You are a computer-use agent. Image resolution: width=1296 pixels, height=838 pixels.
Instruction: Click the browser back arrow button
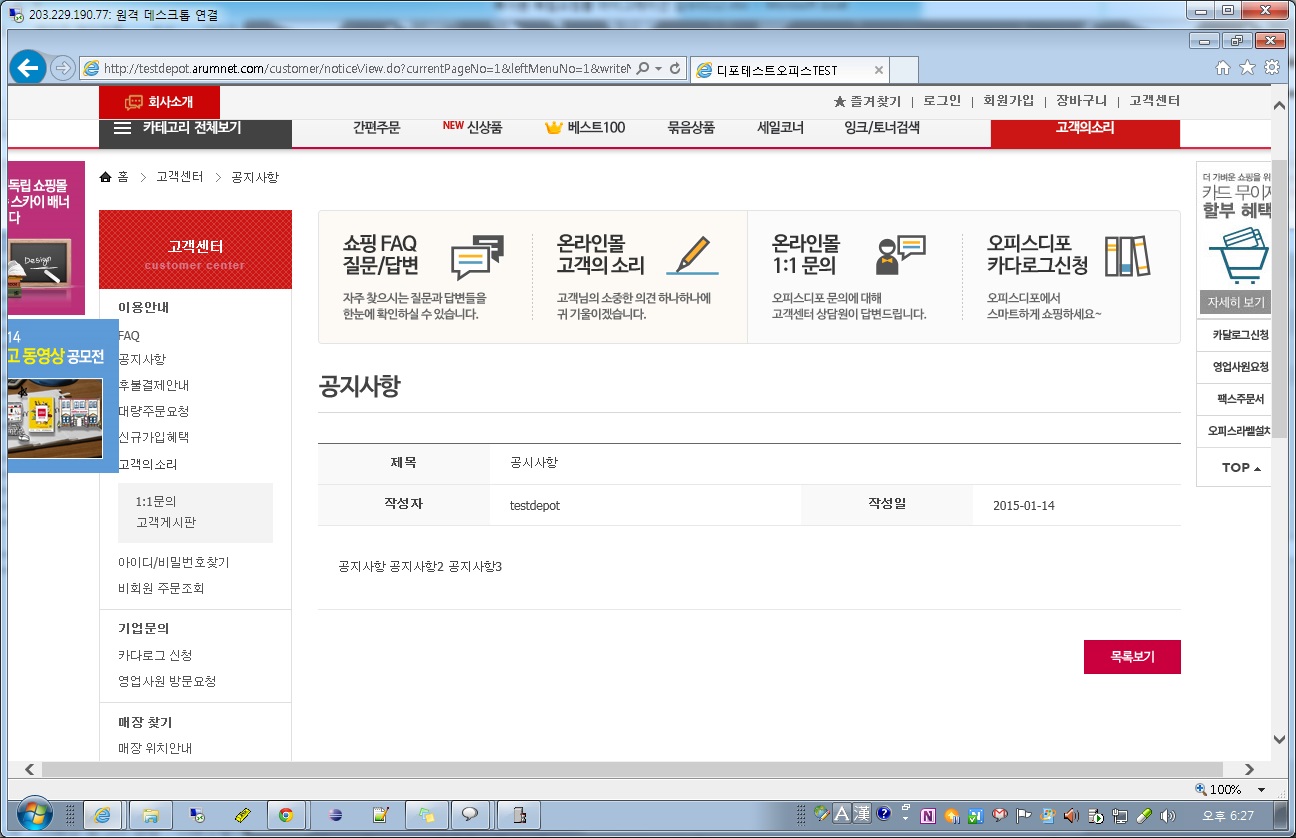click(x=28, y=68)
